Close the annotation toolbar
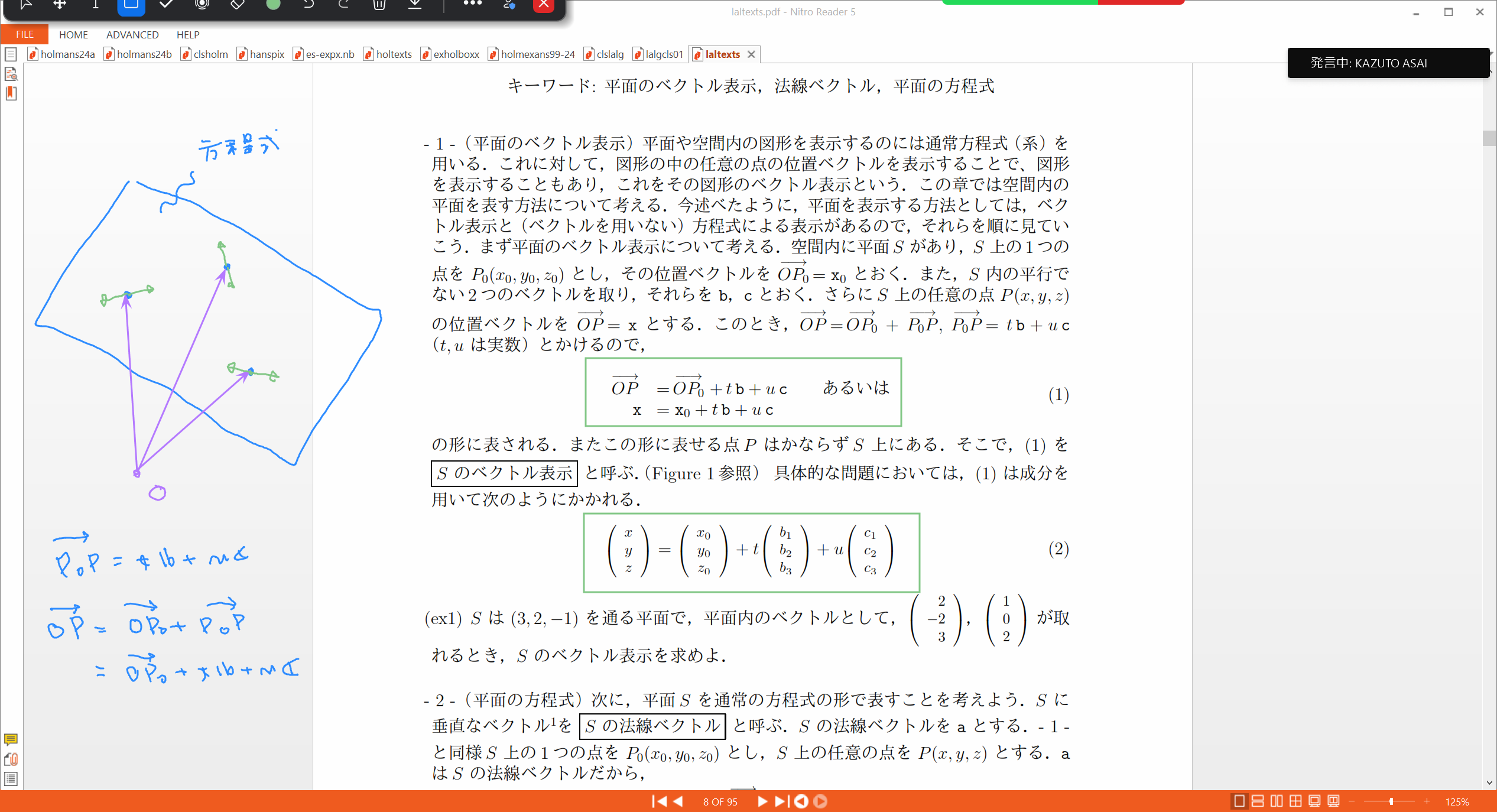 pos(544,5)
